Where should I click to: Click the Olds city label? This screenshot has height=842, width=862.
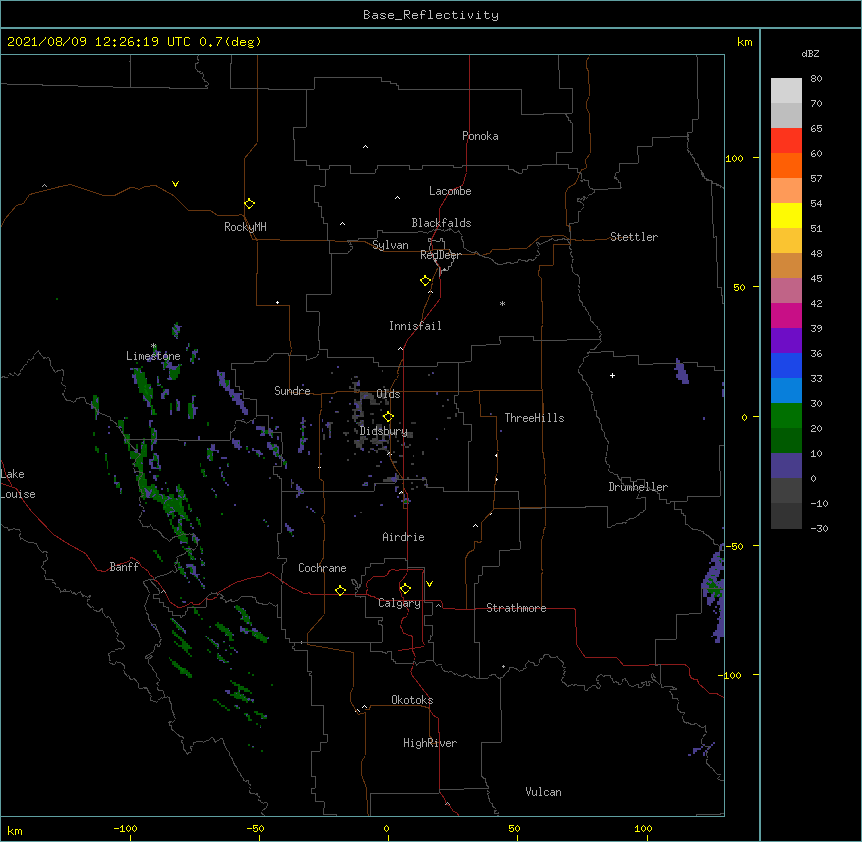[x=388, y=394]
